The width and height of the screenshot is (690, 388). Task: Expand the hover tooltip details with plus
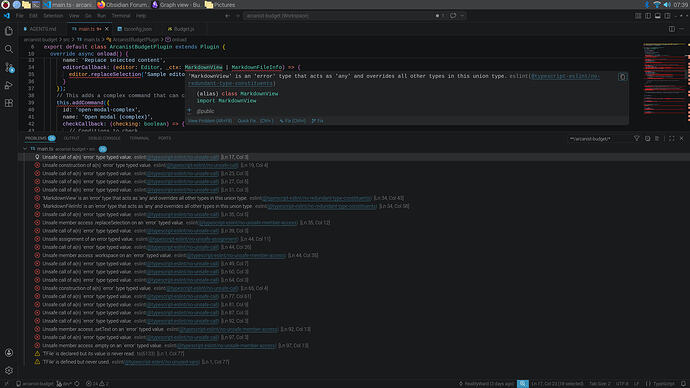190,111
